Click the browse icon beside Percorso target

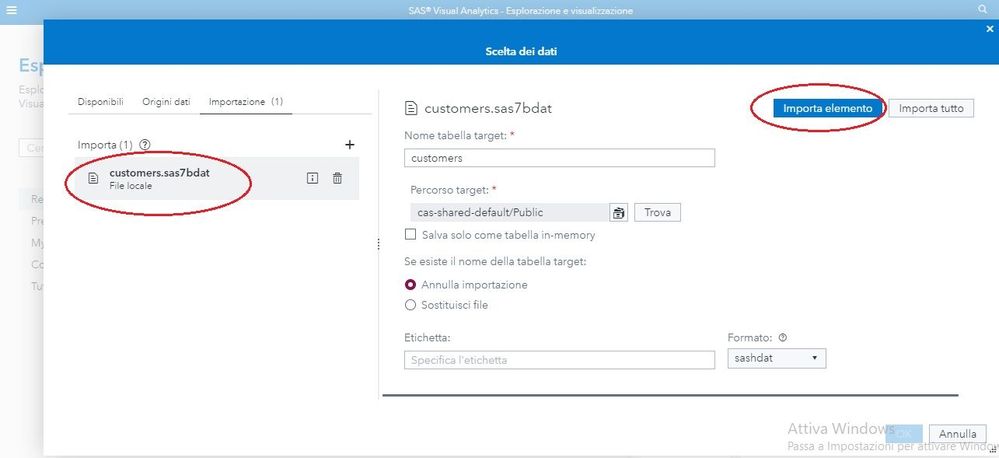(x=619, y=212)
